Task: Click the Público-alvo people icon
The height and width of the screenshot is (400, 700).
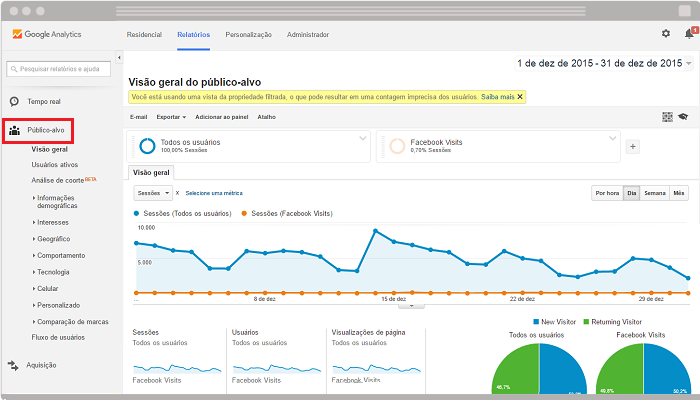Action: (15, 130)
